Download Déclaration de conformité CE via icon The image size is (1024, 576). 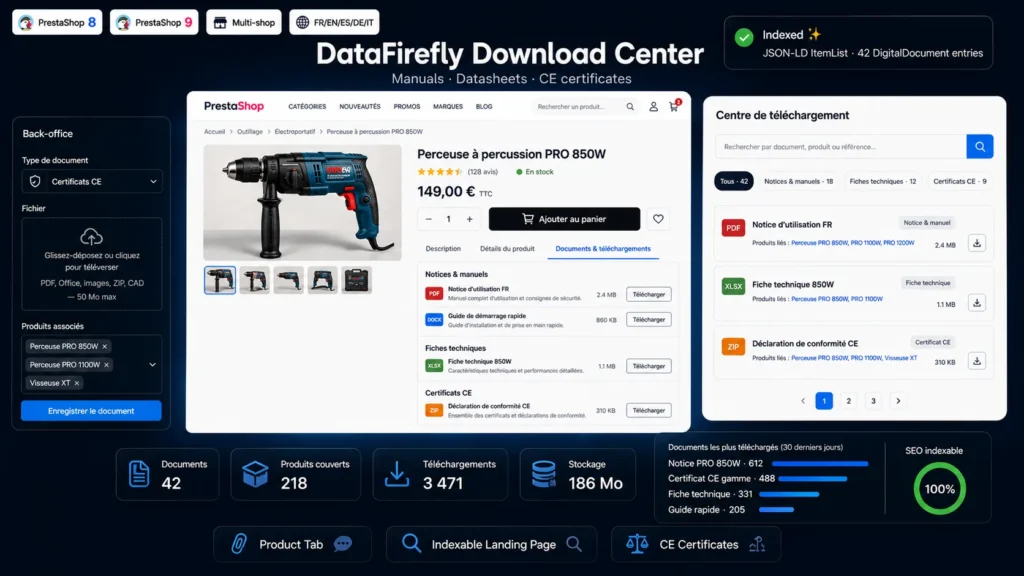coord(976,360)
